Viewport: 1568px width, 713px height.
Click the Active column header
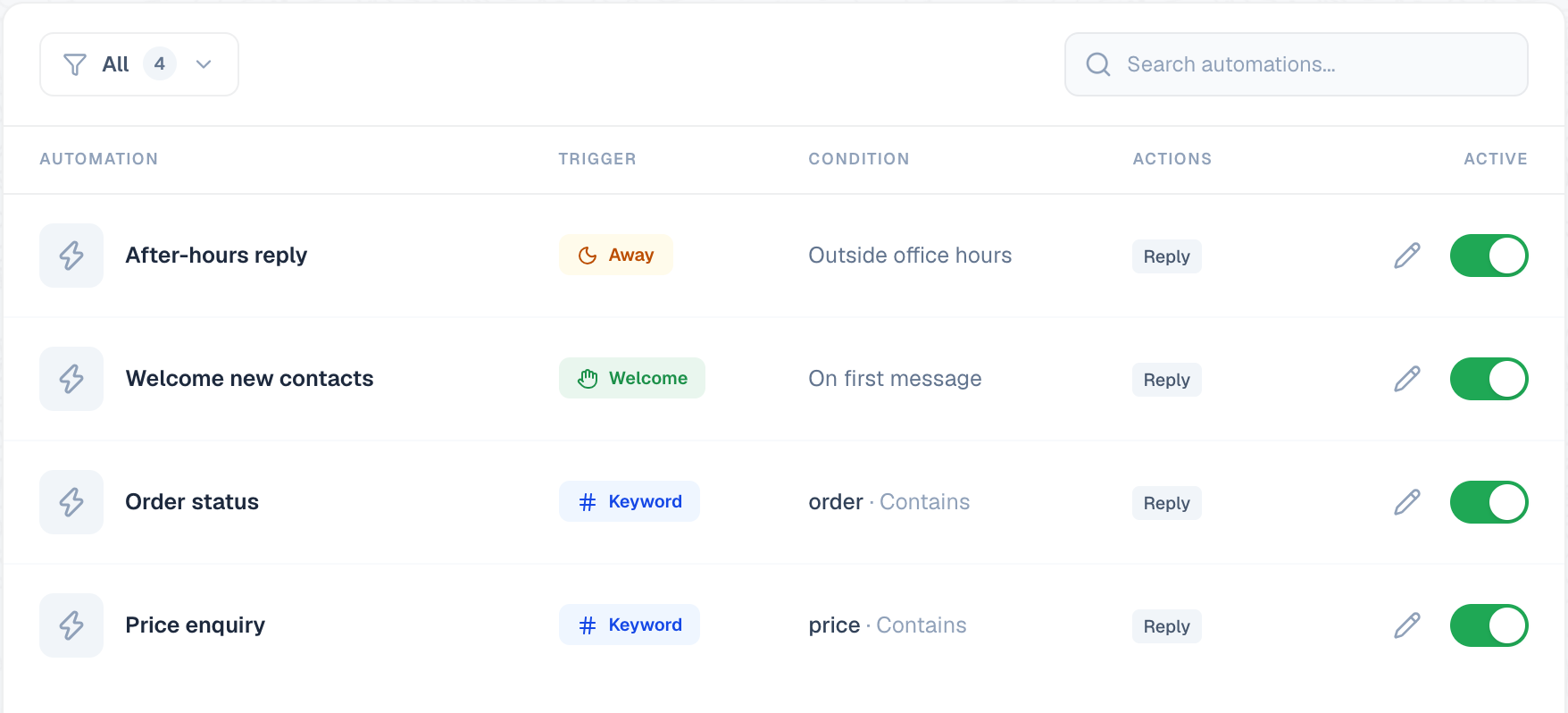[1496, 159]
